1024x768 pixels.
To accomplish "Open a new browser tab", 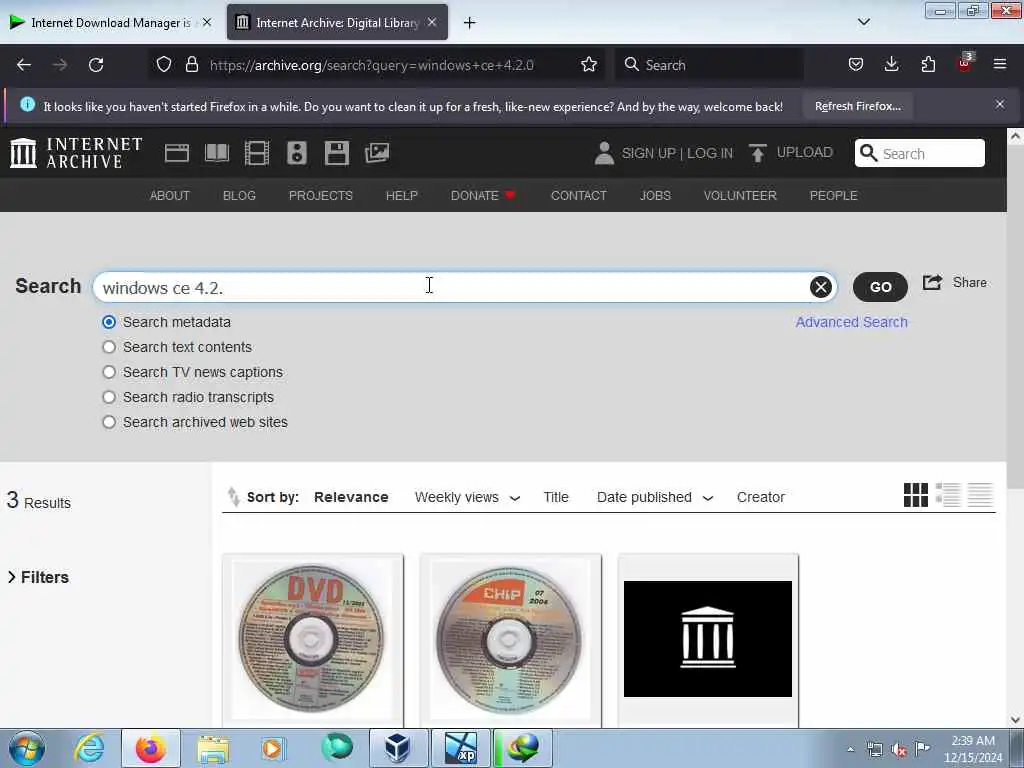I will (469, 23).
